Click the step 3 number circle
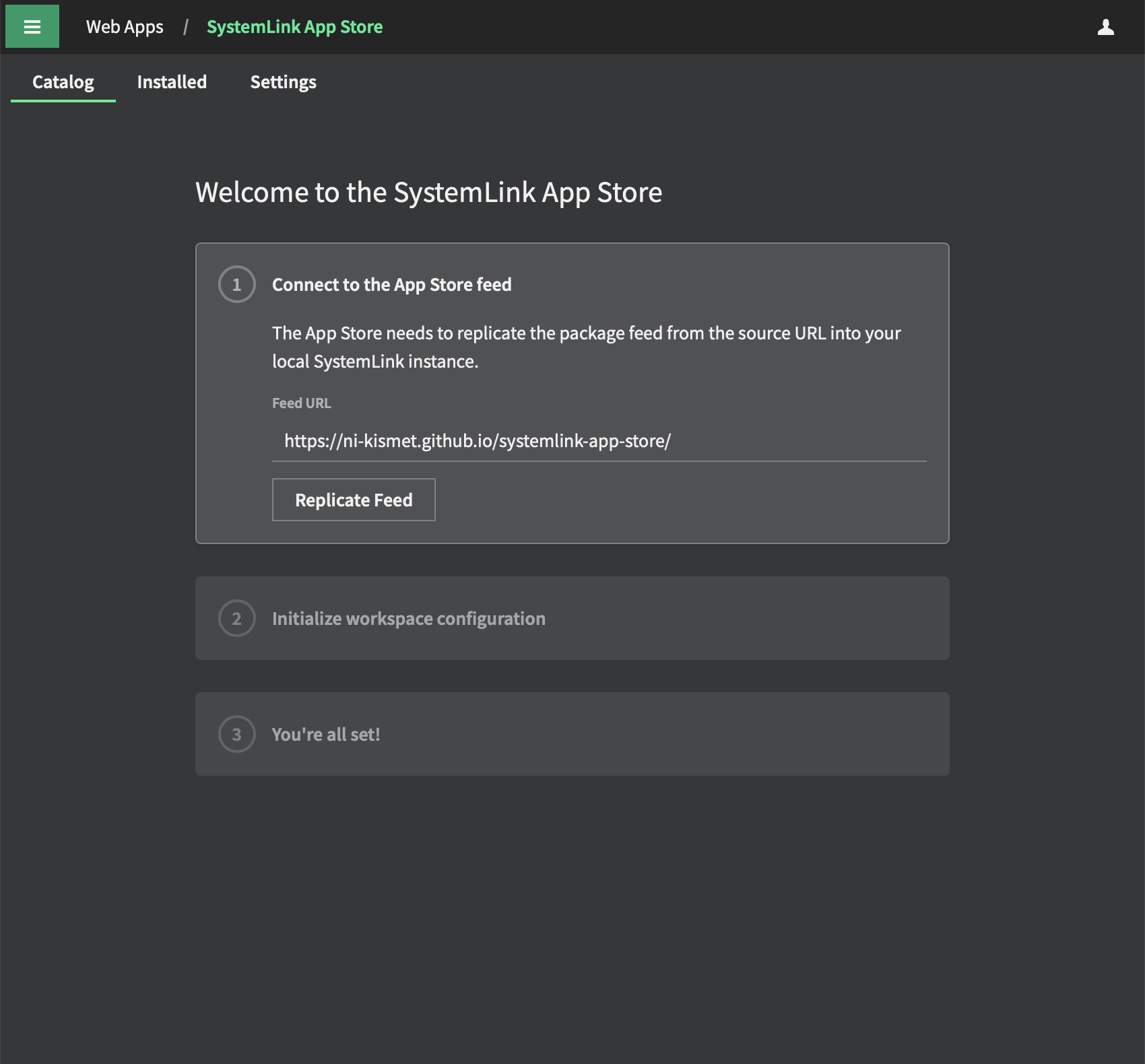Image resolution: width=1145 pixels, height=1064 pixels. [x=237, y=734]
